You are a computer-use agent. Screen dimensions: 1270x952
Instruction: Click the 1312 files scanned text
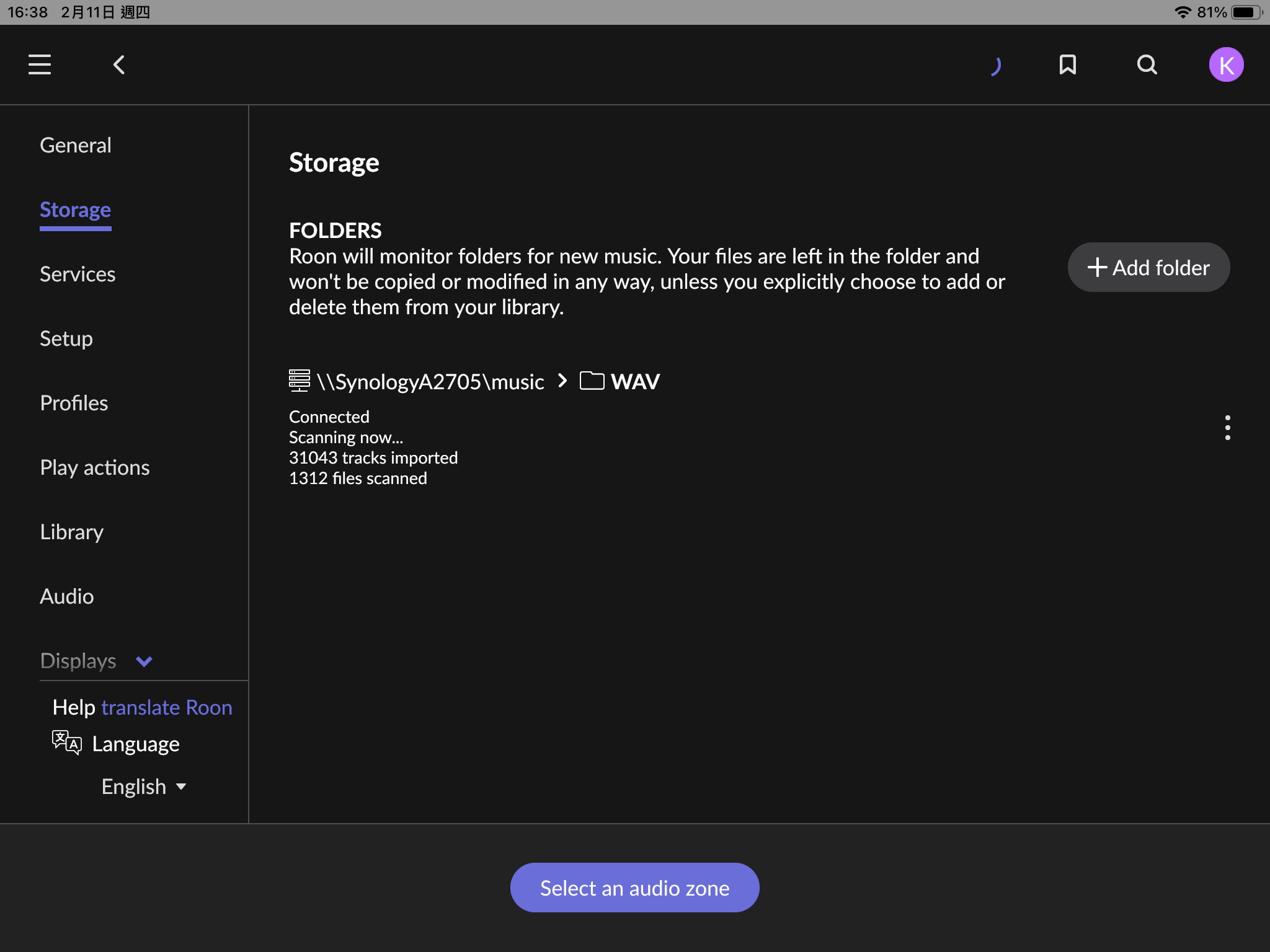coord(358,478)
